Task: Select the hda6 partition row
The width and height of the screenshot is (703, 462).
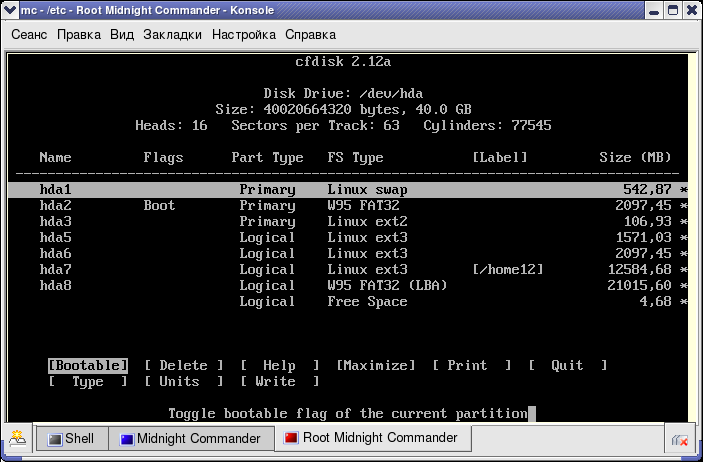Action: [x=348, y=254]
